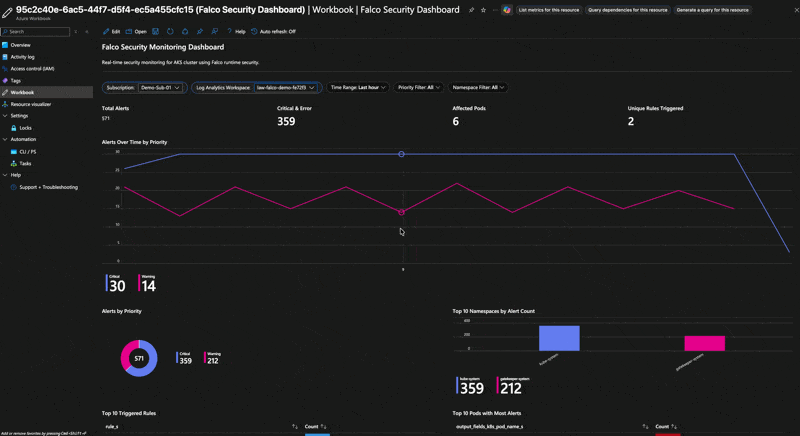This screenshot has width=800, height=436.
Task: Click the more options ellipsis in header
Action: coord(495,10)
